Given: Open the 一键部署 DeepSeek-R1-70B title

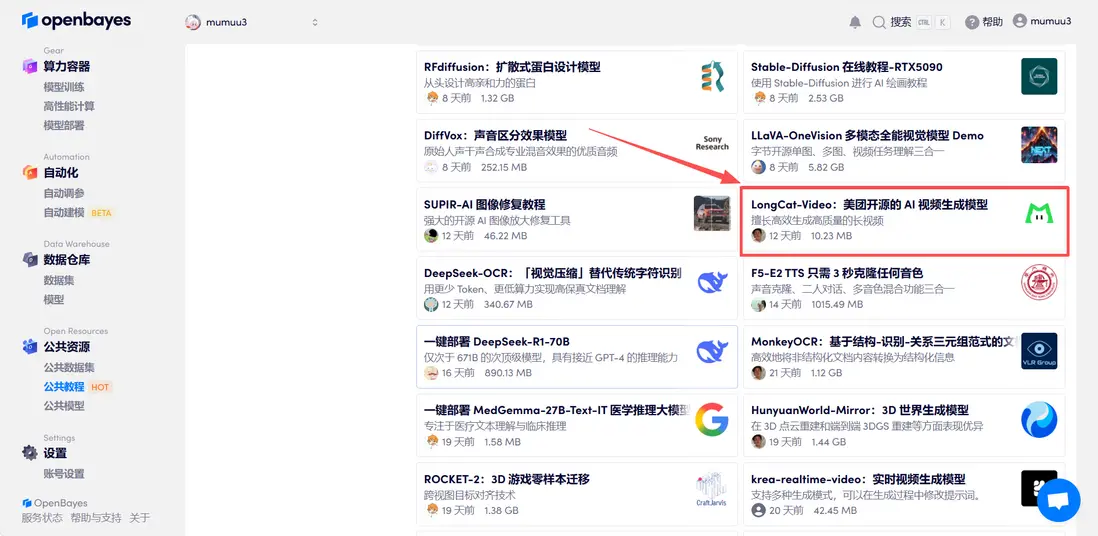Looking at the screenshot, I should coord(496,342).
